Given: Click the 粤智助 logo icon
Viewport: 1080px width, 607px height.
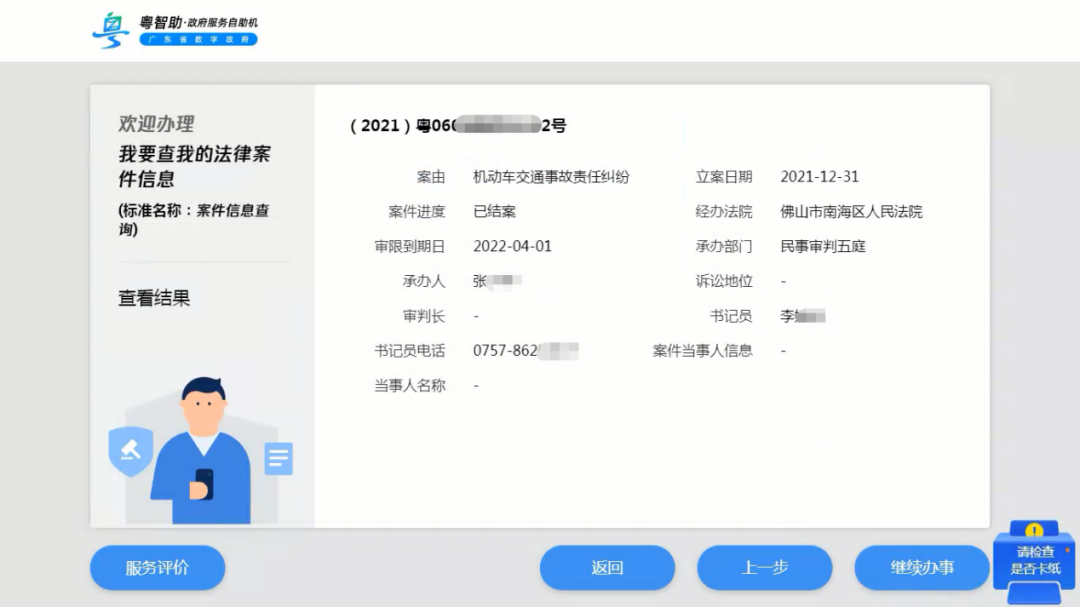Looking at the screenshot, I should coord(110,28).
